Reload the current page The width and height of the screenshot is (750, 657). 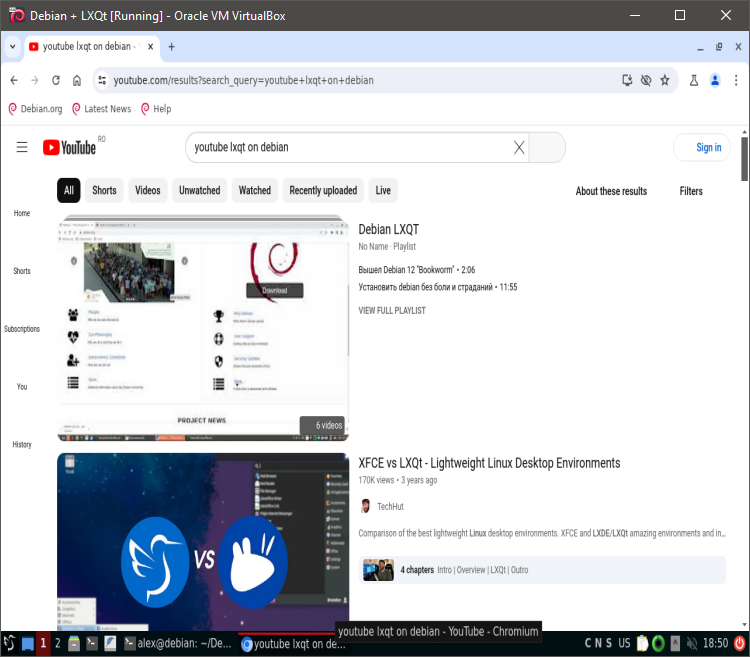coord(56,80)
